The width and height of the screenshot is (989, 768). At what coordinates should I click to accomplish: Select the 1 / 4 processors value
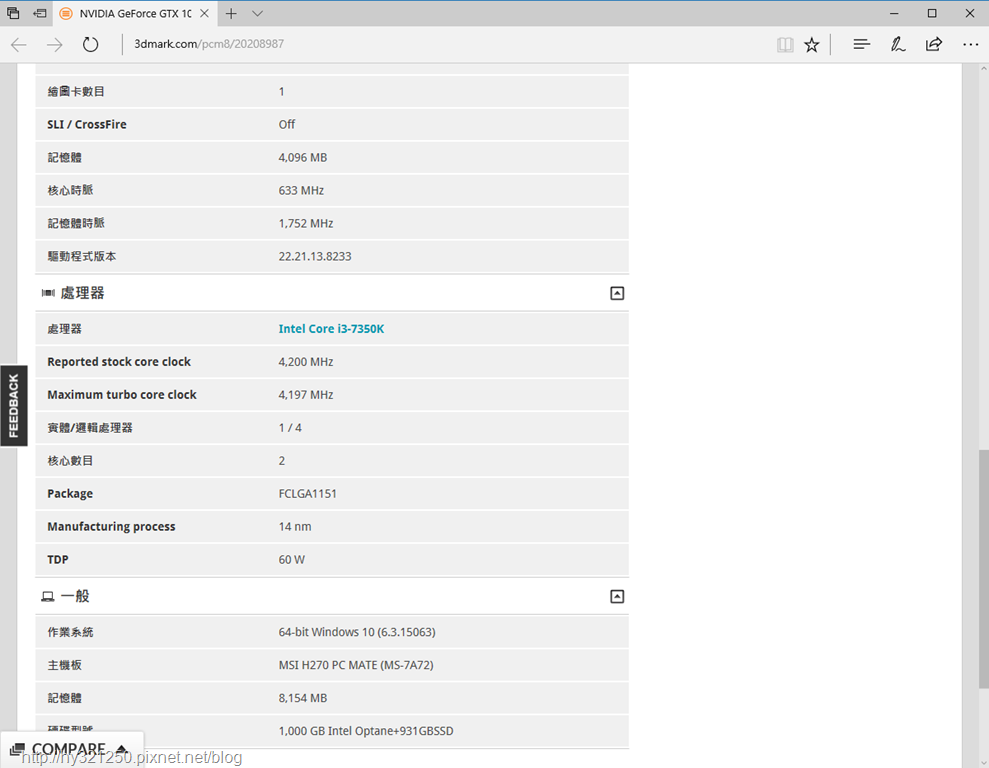[x=290, y=428]
